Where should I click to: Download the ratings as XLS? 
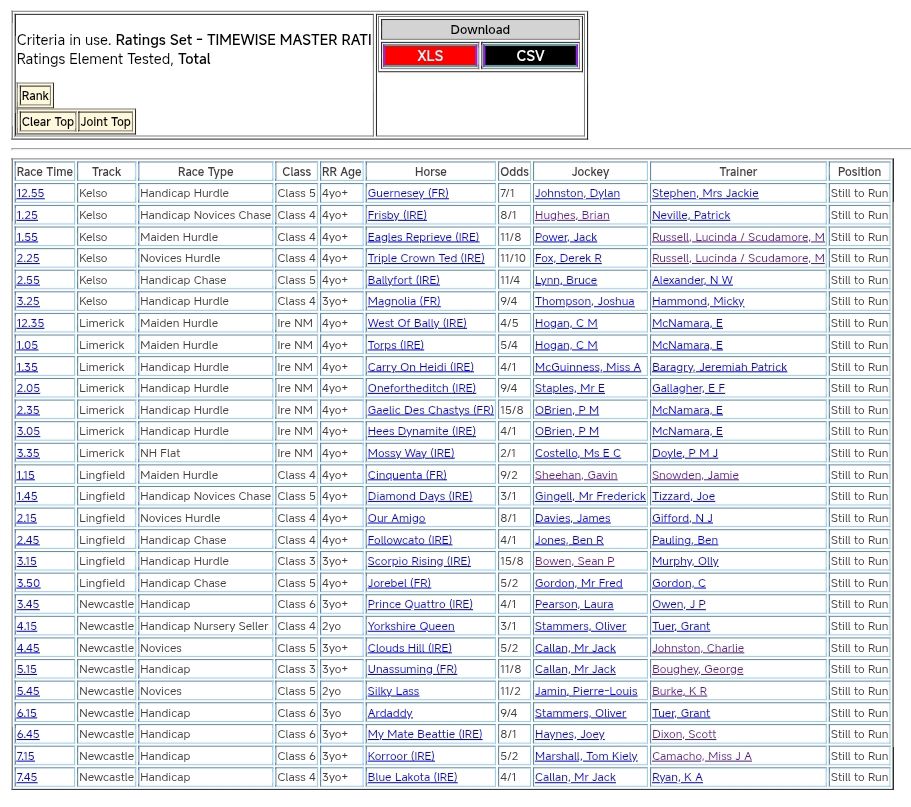coord(430,56)
